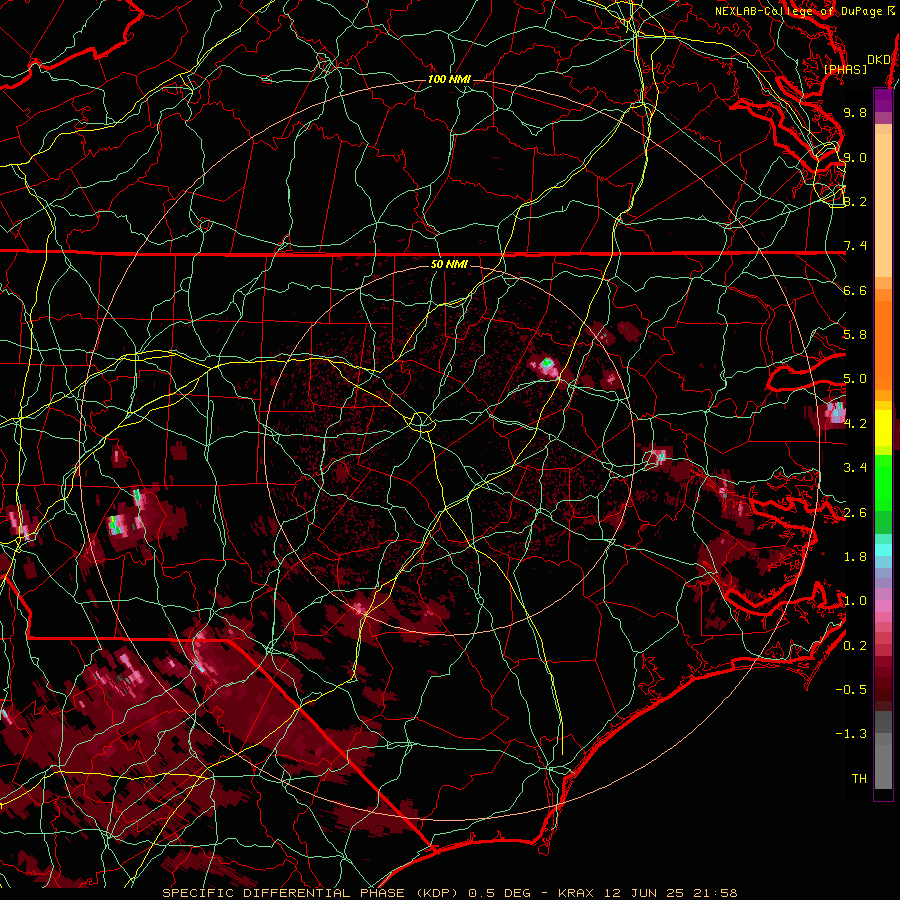Pick the bright green segment of color bar
Viewport: 900px width, 900px height.
[883, 482]
